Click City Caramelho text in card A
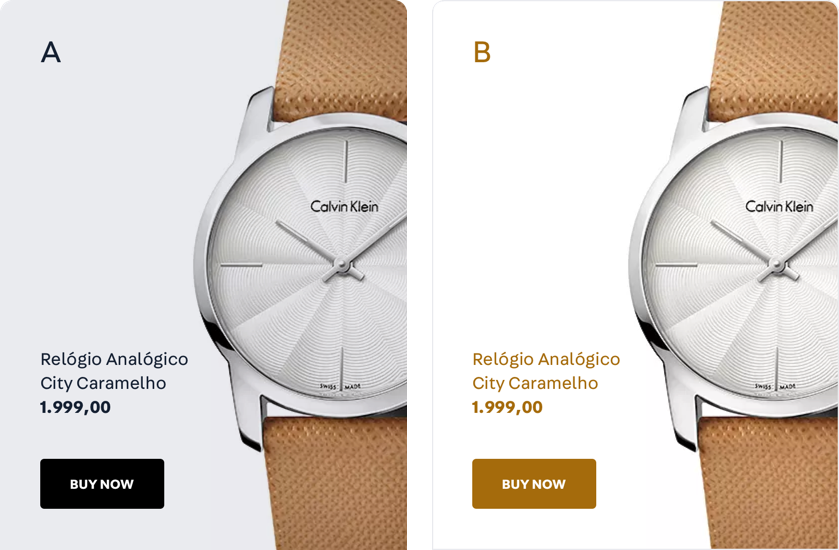This screenshot has height=550, width=839. pos(103,383)
